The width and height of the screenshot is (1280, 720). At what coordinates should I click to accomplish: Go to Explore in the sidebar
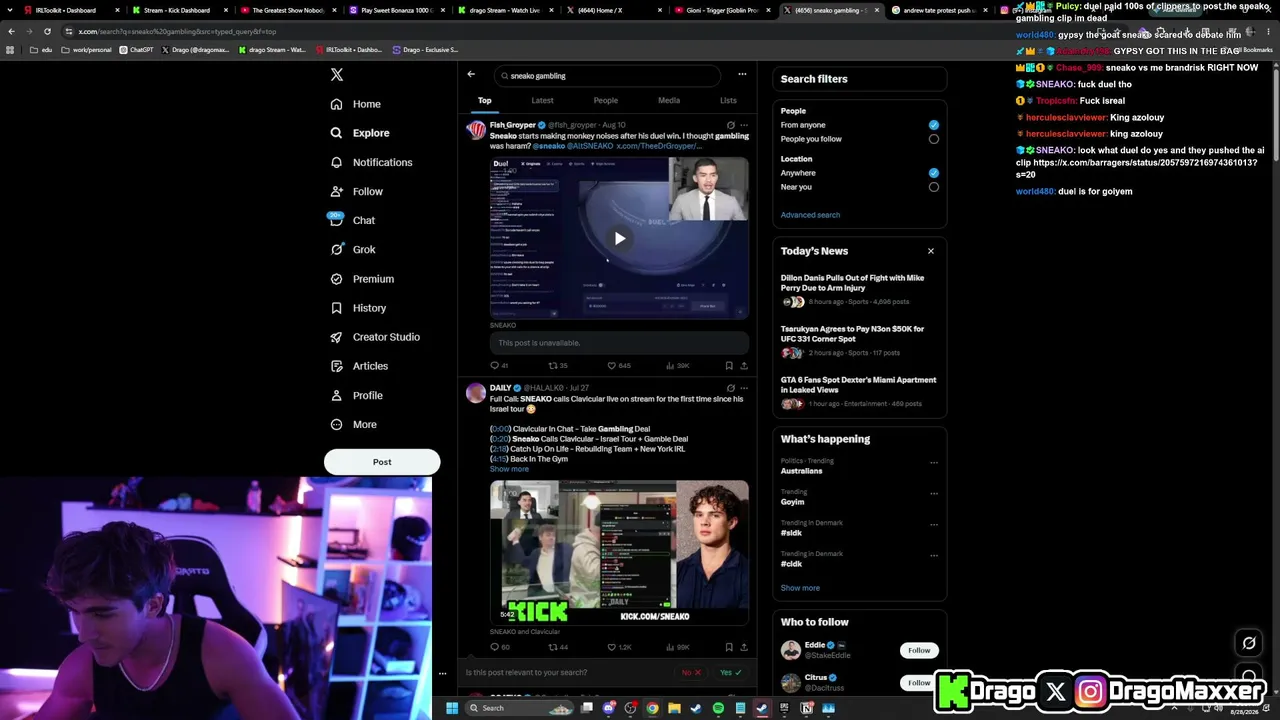360,133
